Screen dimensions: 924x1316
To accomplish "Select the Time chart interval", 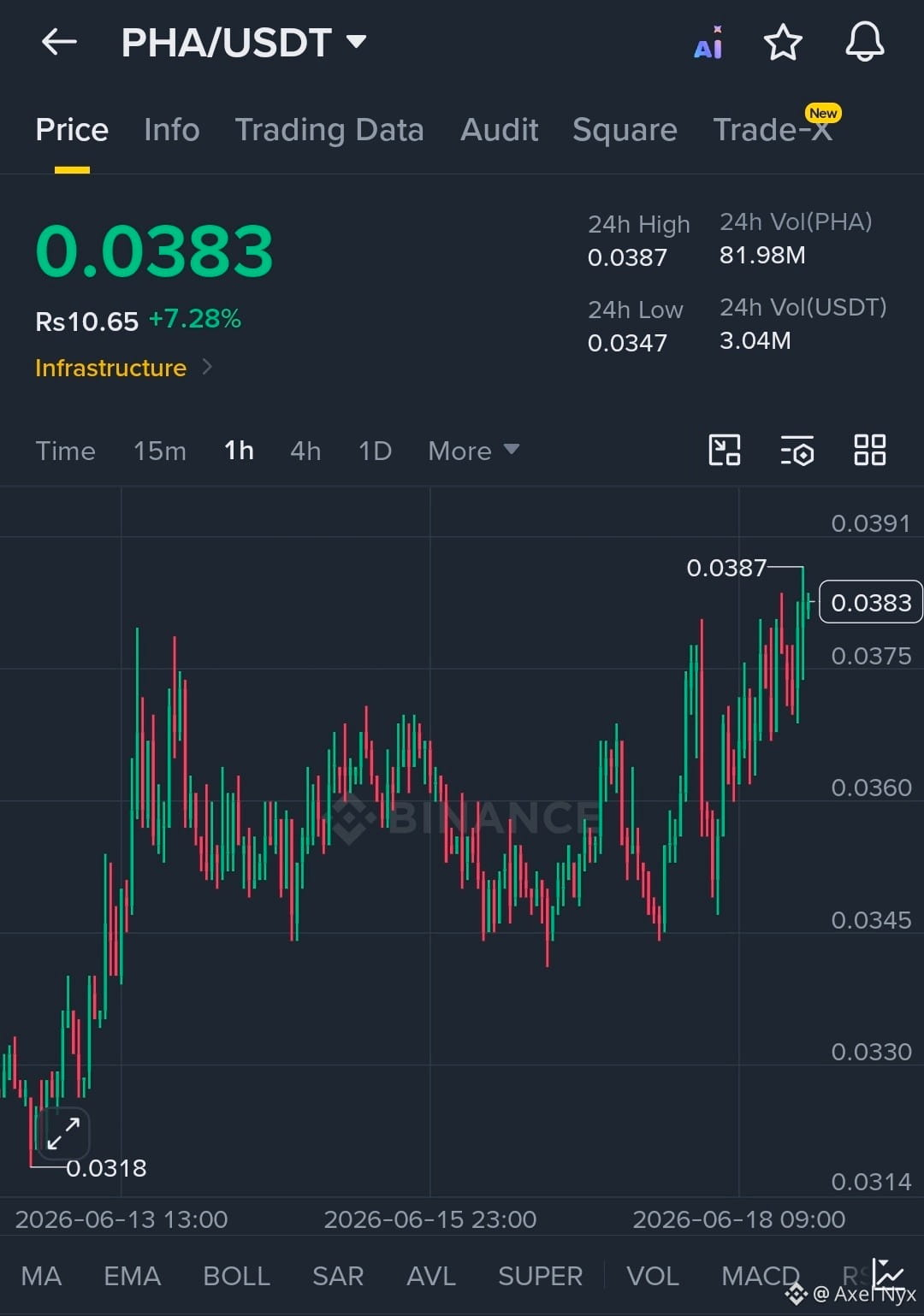I will 65,451.
